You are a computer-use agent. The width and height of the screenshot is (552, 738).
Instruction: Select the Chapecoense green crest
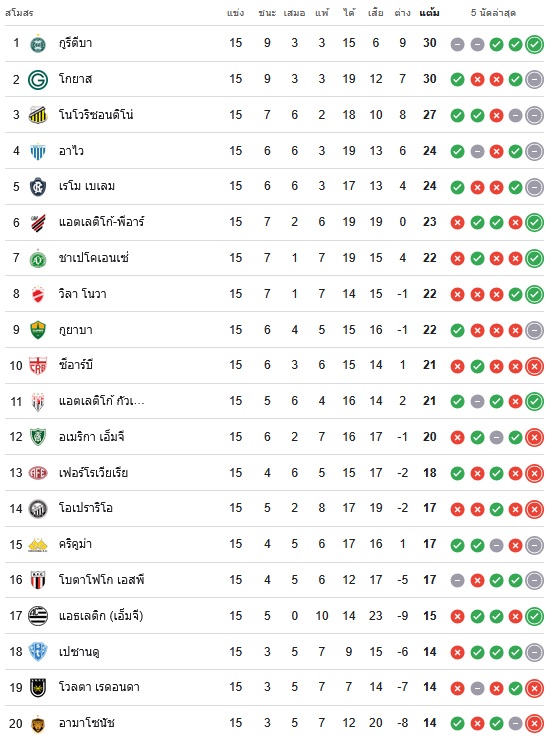[38, 258]
